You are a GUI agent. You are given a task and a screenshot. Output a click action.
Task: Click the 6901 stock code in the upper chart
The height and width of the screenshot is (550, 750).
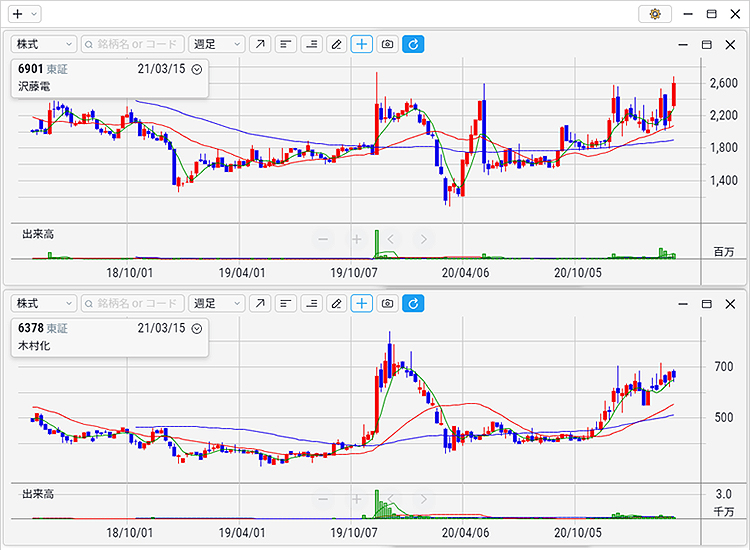tap(31, 69)
